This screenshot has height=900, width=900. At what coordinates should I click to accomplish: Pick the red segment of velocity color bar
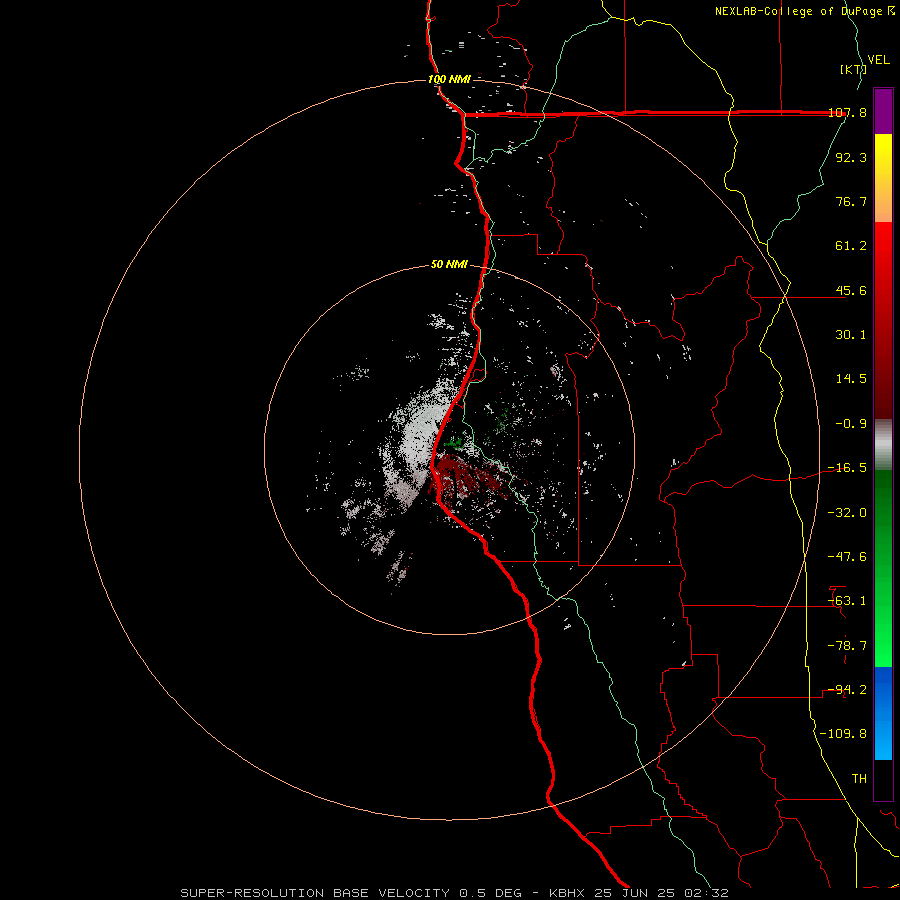(883, 320)
